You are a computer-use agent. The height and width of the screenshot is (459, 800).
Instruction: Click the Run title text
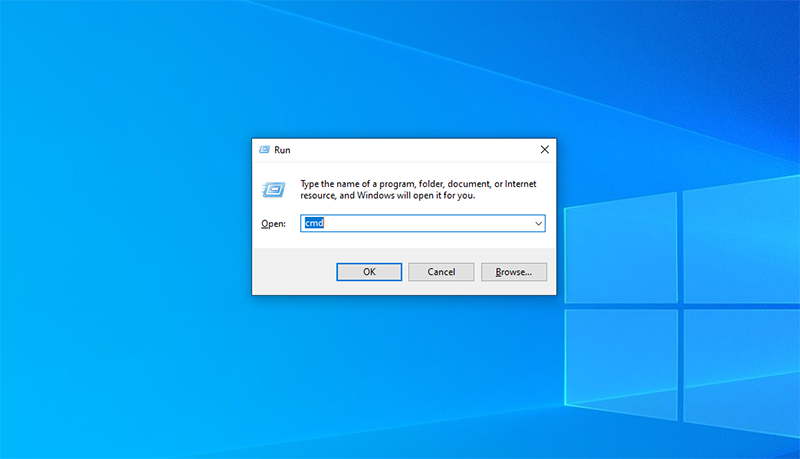282,150
